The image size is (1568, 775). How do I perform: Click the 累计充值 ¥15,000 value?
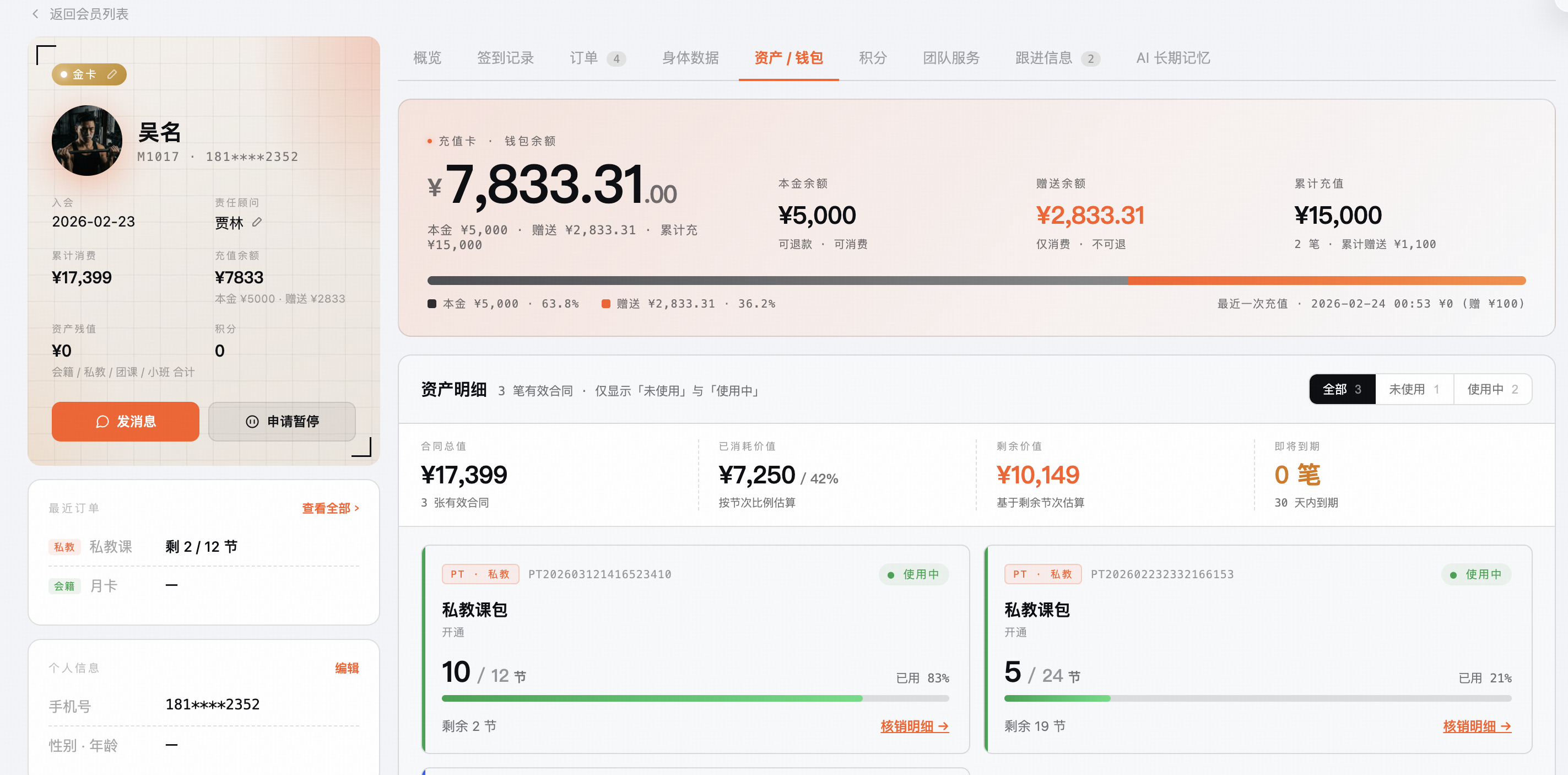(1337, 215)
